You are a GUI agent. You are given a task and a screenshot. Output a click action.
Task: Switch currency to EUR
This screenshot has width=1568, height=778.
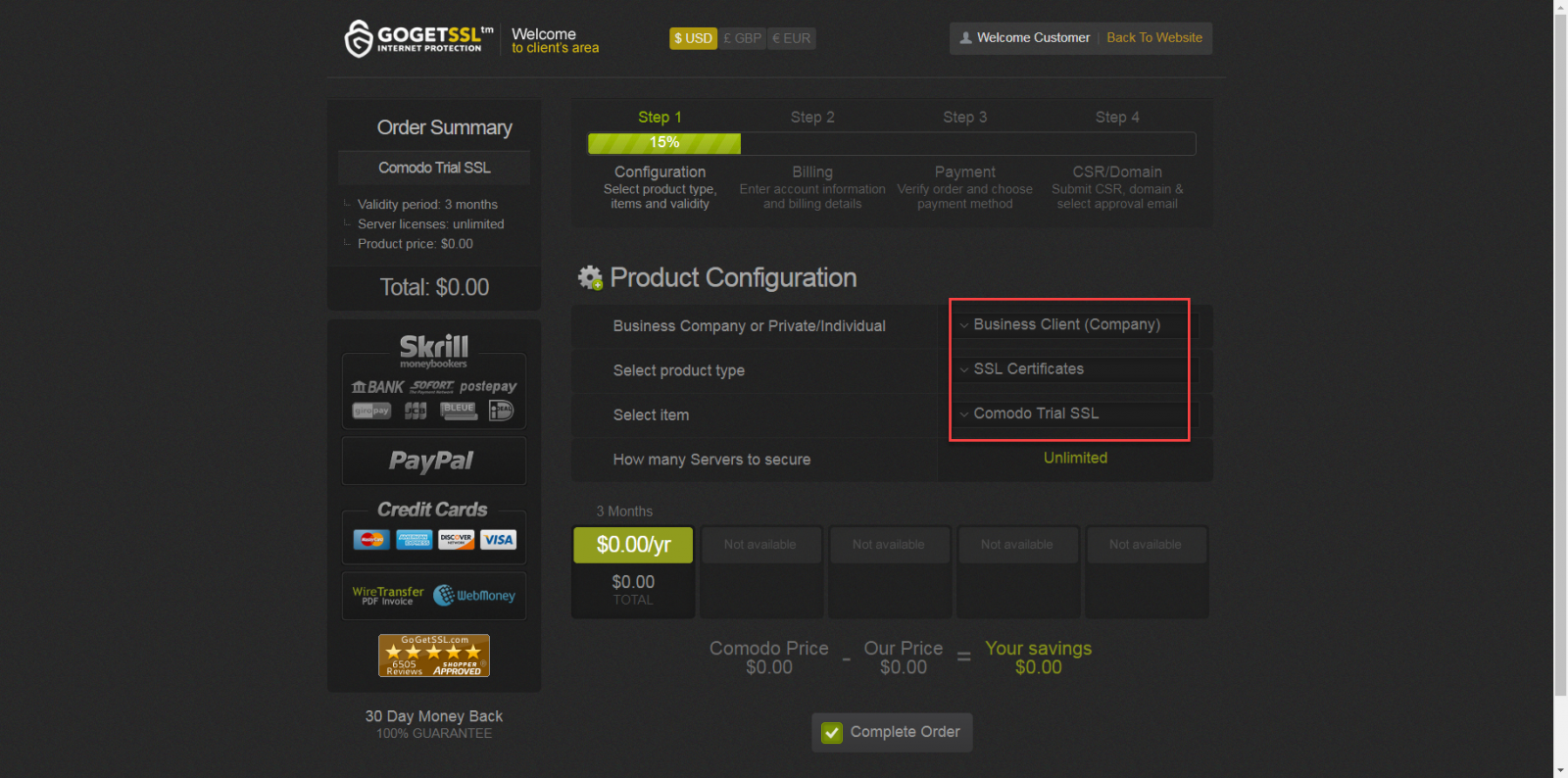(792, 38)
